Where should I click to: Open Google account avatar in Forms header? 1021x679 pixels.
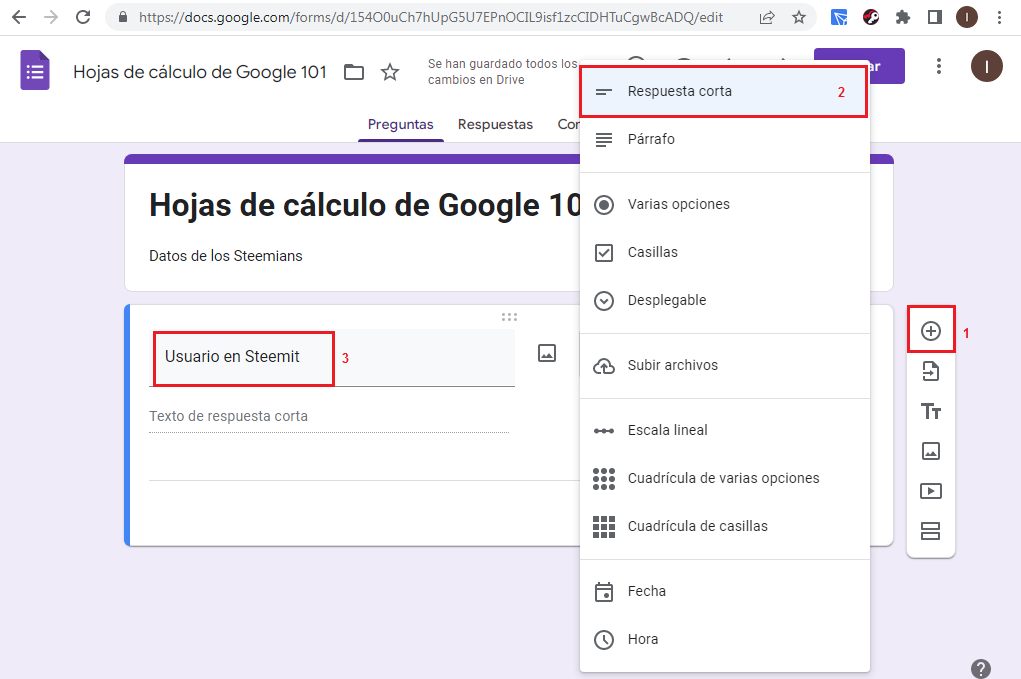[x=986, y=66]
